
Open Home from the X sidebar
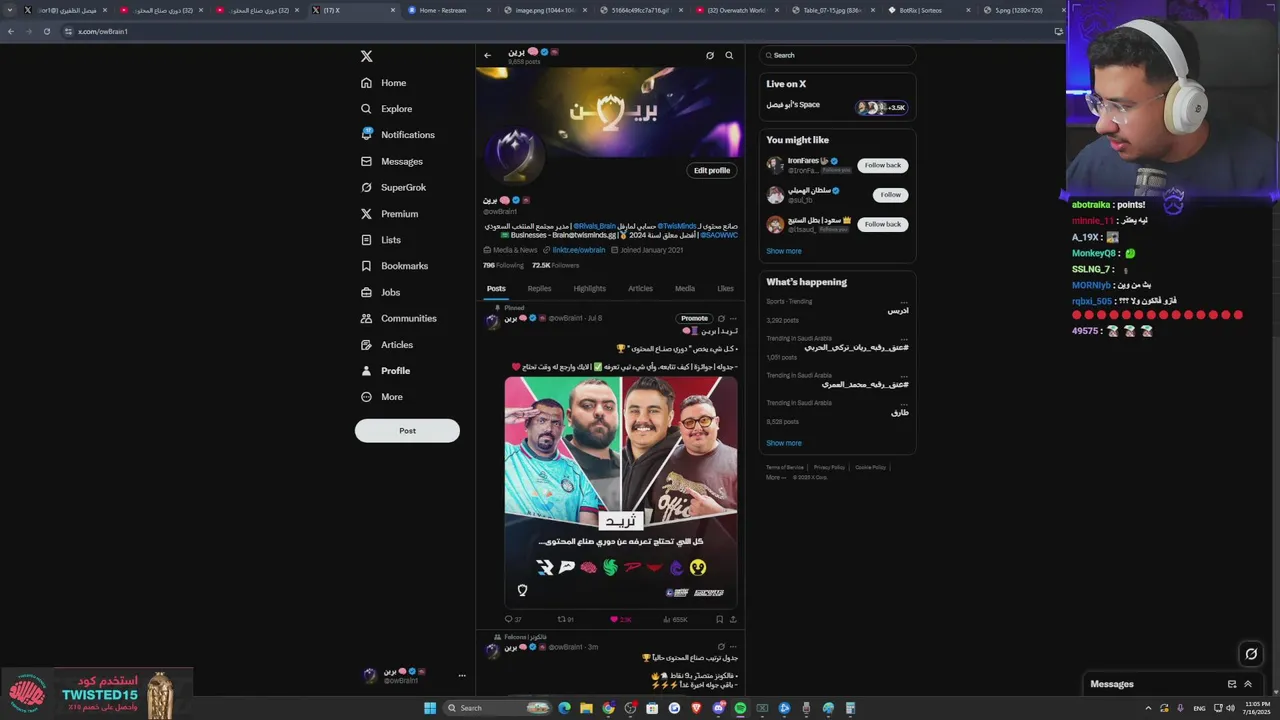384,83
